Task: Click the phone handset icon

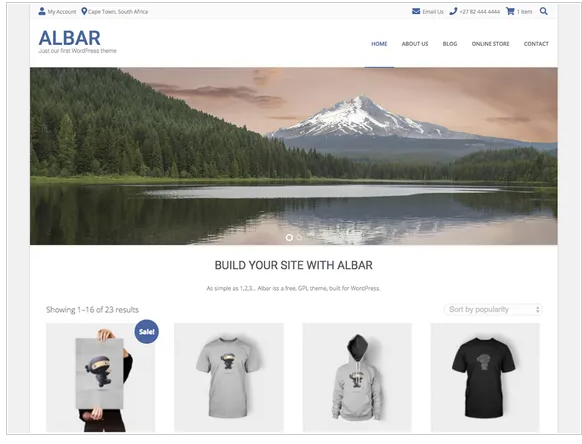Action: [x=453, y=12]
